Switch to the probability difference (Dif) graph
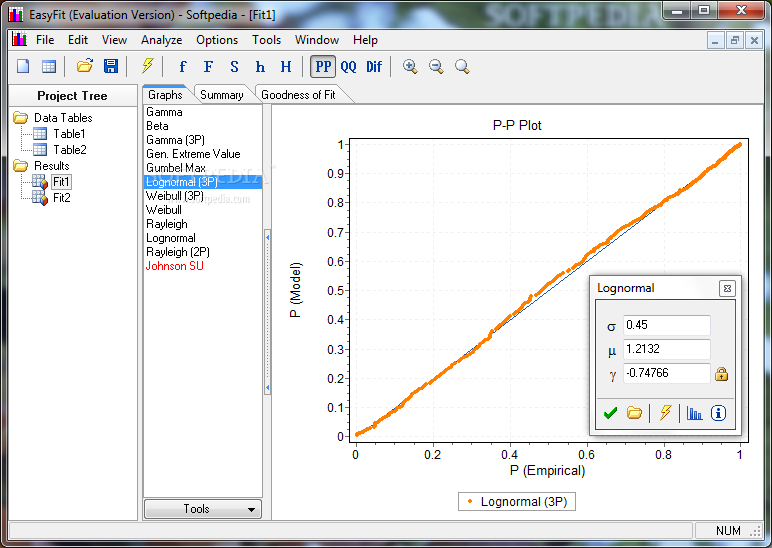 [374, 66]
